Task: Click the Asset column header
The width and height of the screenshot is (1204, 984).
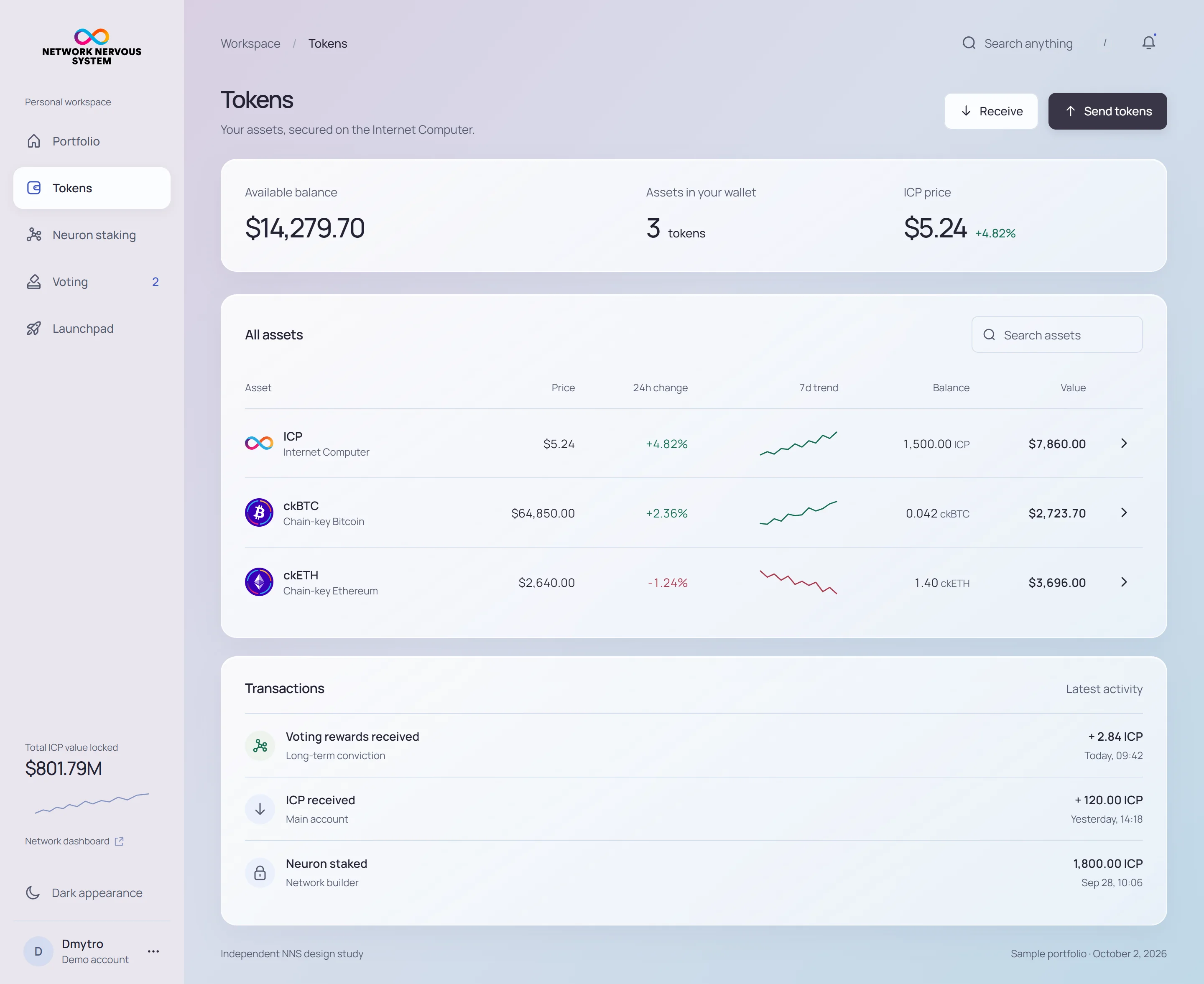Action: (x=258, y=387)
